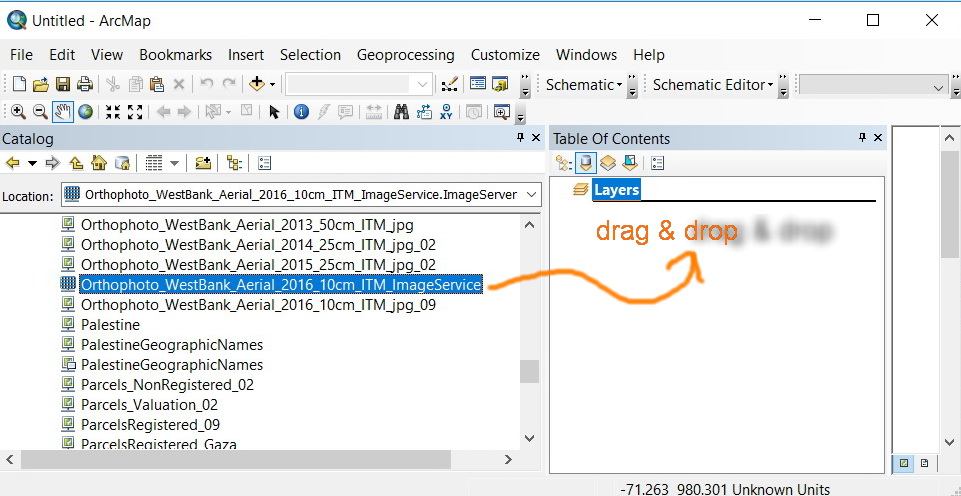Click the Paste clipboard icon
961x496 pixels.
[x=157, y=84]
